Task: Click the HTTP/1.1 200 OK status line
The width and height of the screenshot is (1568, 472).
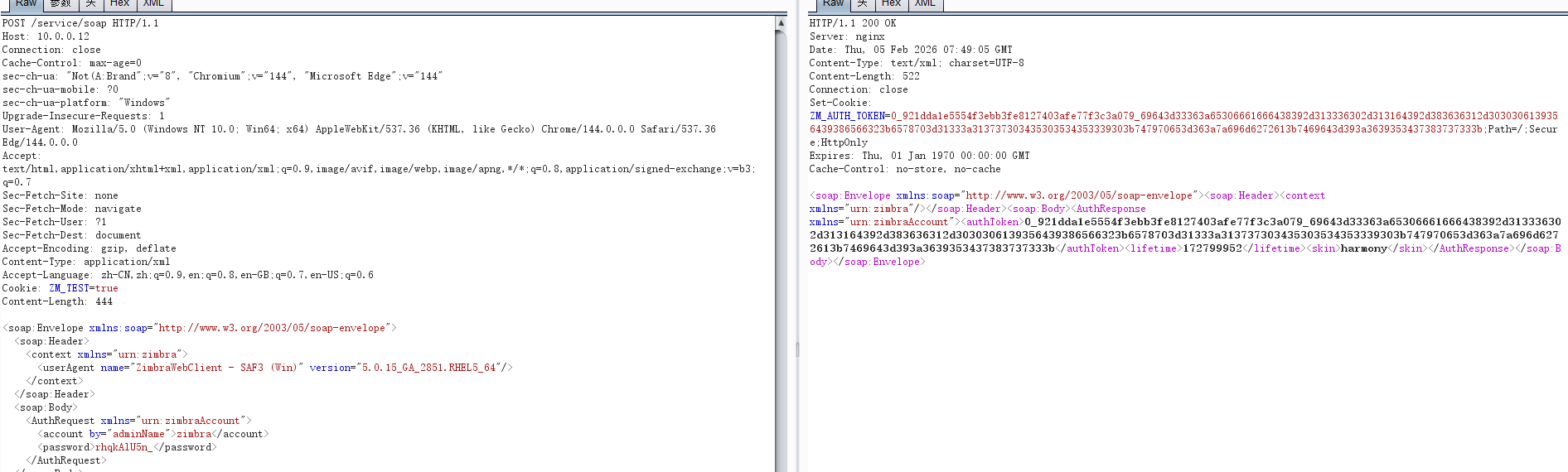Action: click(852, 23)
